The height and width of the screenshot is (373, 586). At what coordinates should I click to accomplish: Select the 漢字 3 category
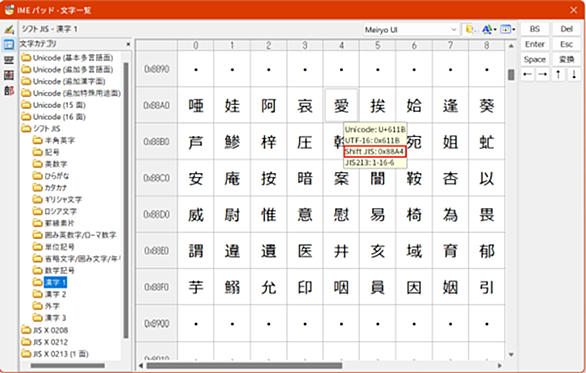coord(50,318)
